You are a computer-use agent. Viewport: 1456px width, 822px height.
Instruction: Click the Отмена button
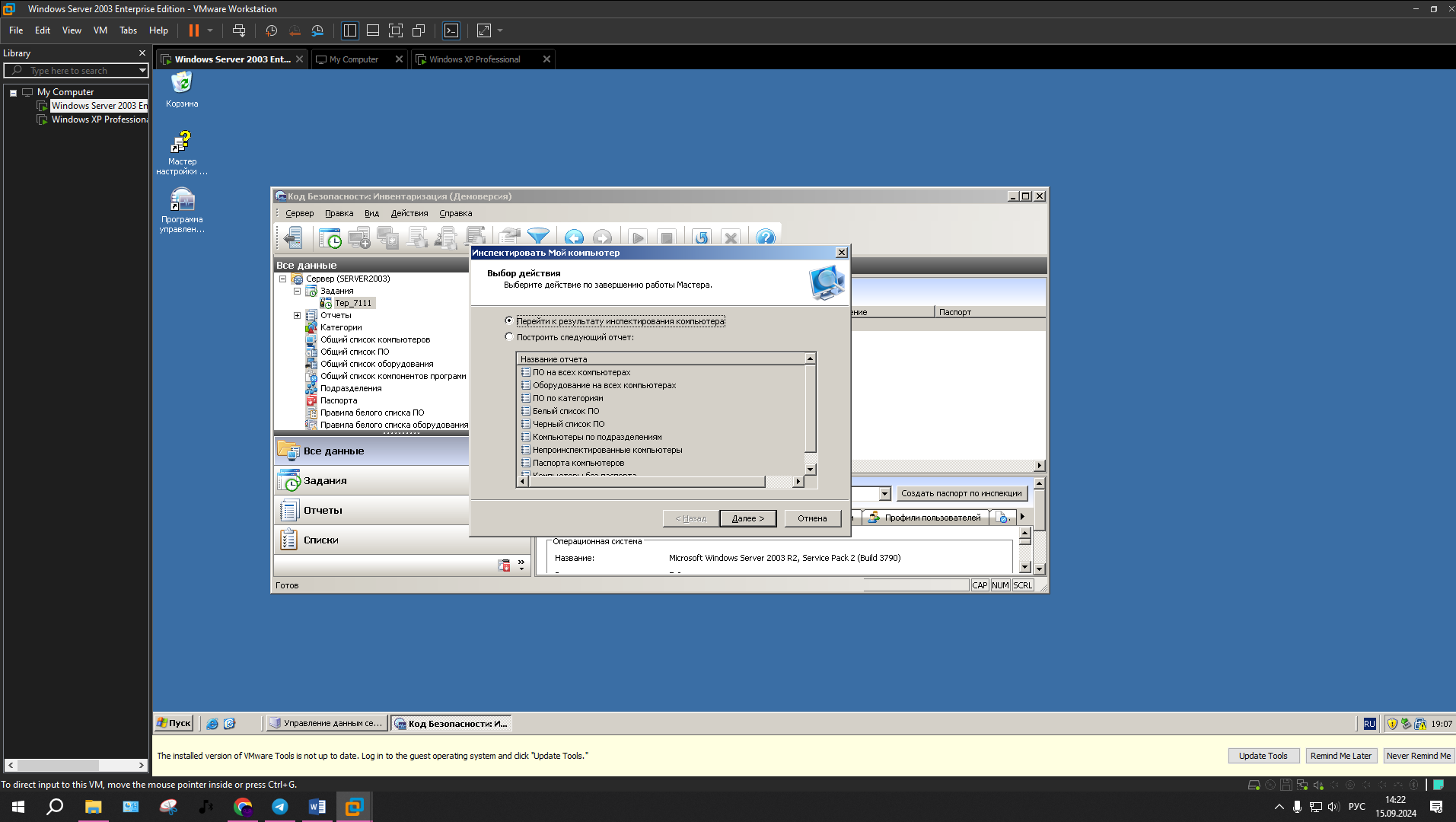click(x=812, y=518)
